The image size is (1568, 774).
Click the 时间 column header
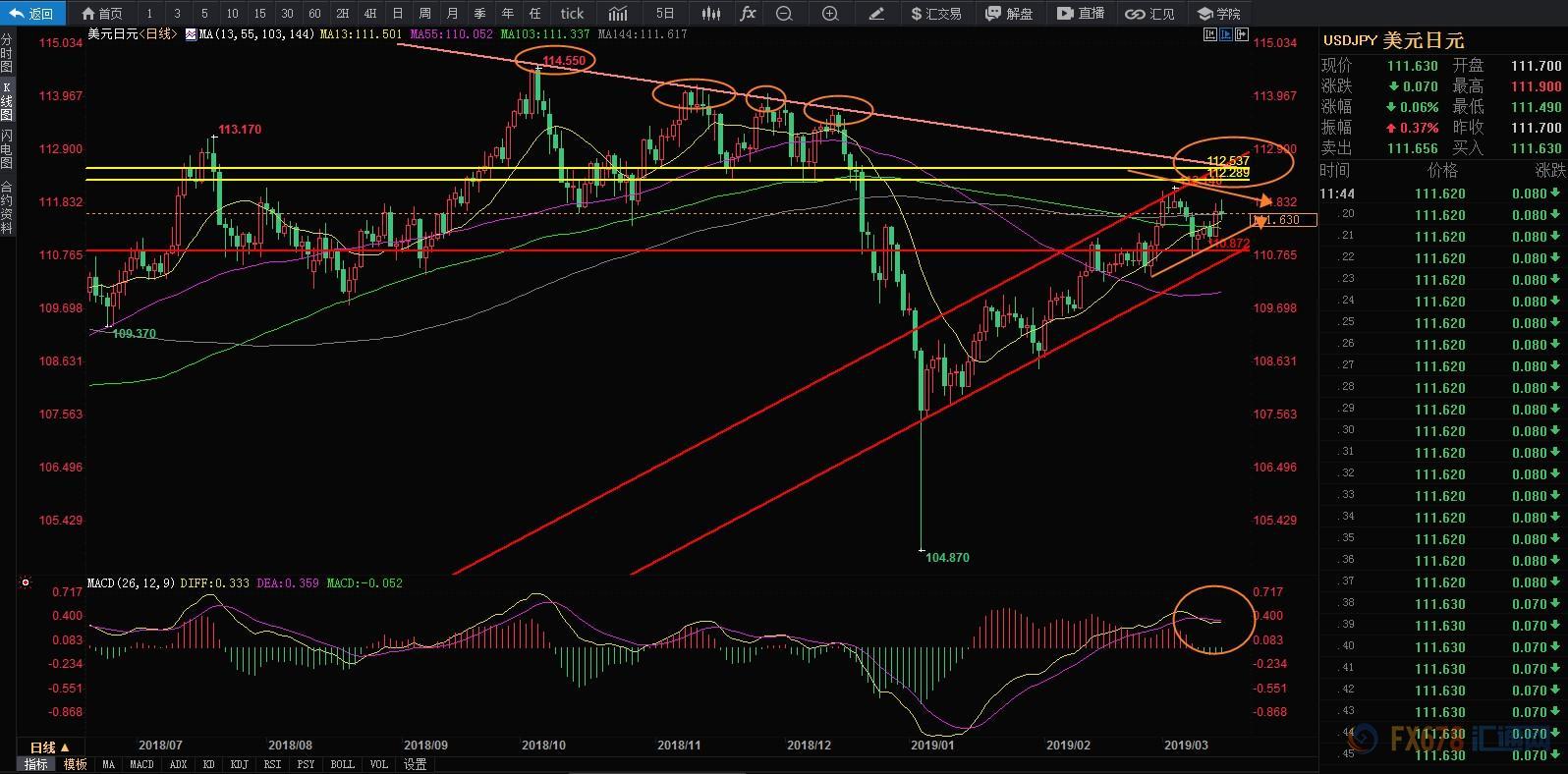click(x=1334, y=170)
